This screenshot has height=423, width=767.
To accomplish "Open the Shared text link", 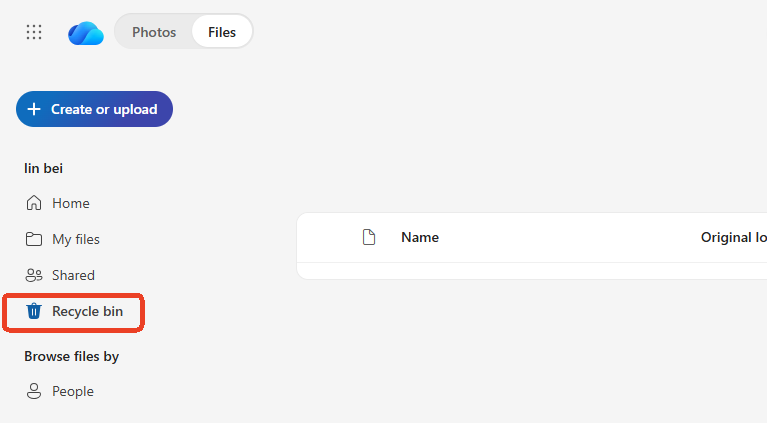I will click(73, 275).
